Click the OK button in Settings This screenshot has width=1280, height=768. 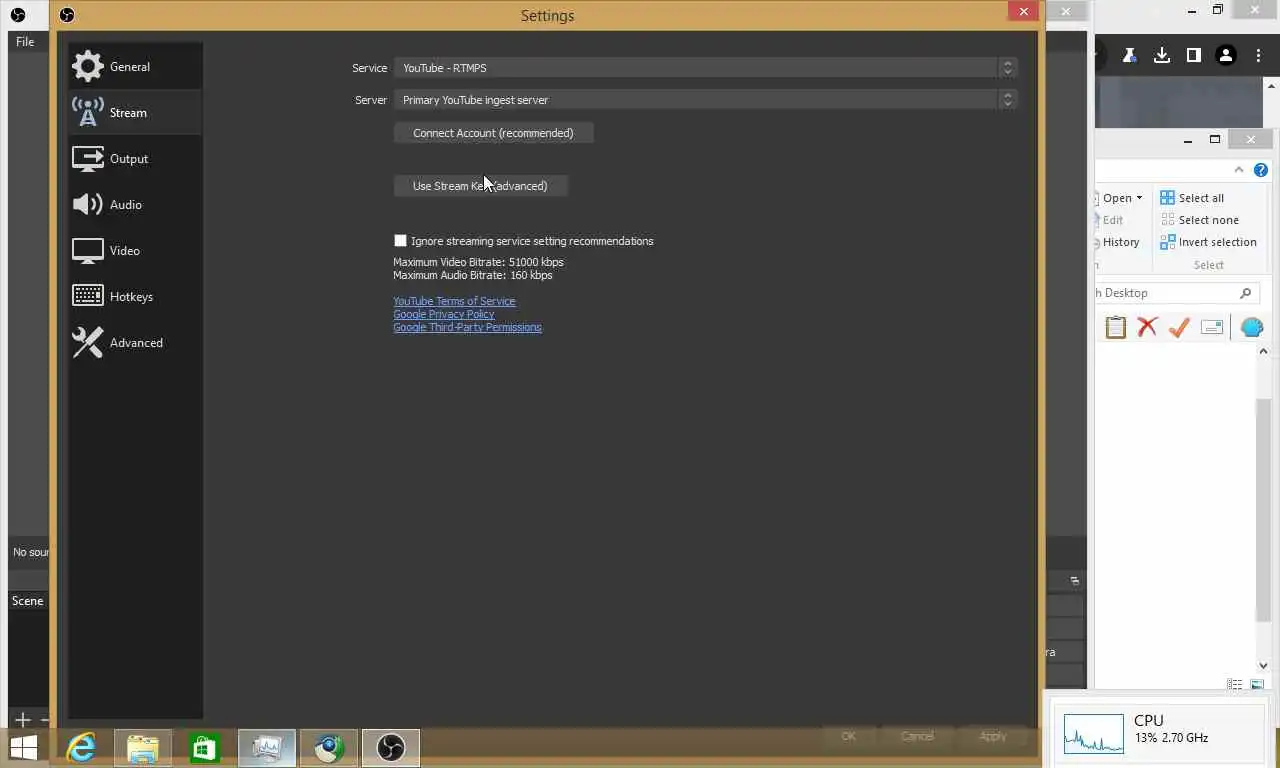tap(848, 736)
